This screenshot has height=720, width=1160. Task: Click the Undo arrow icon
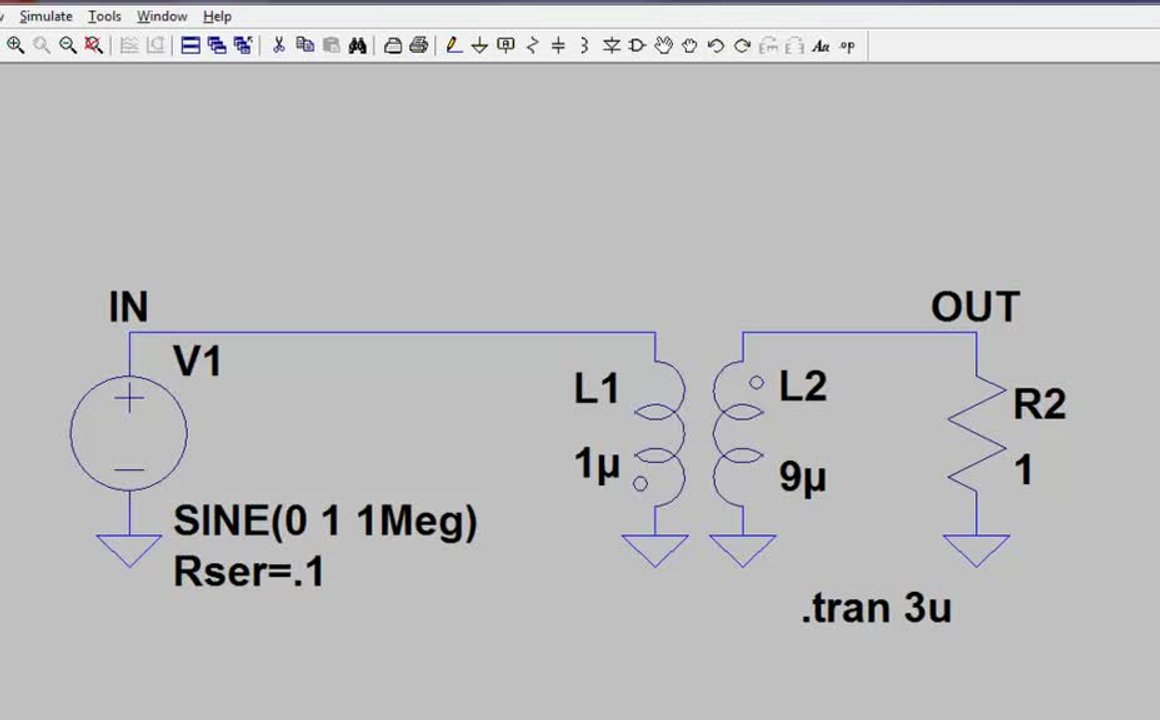tap(715, 46)
